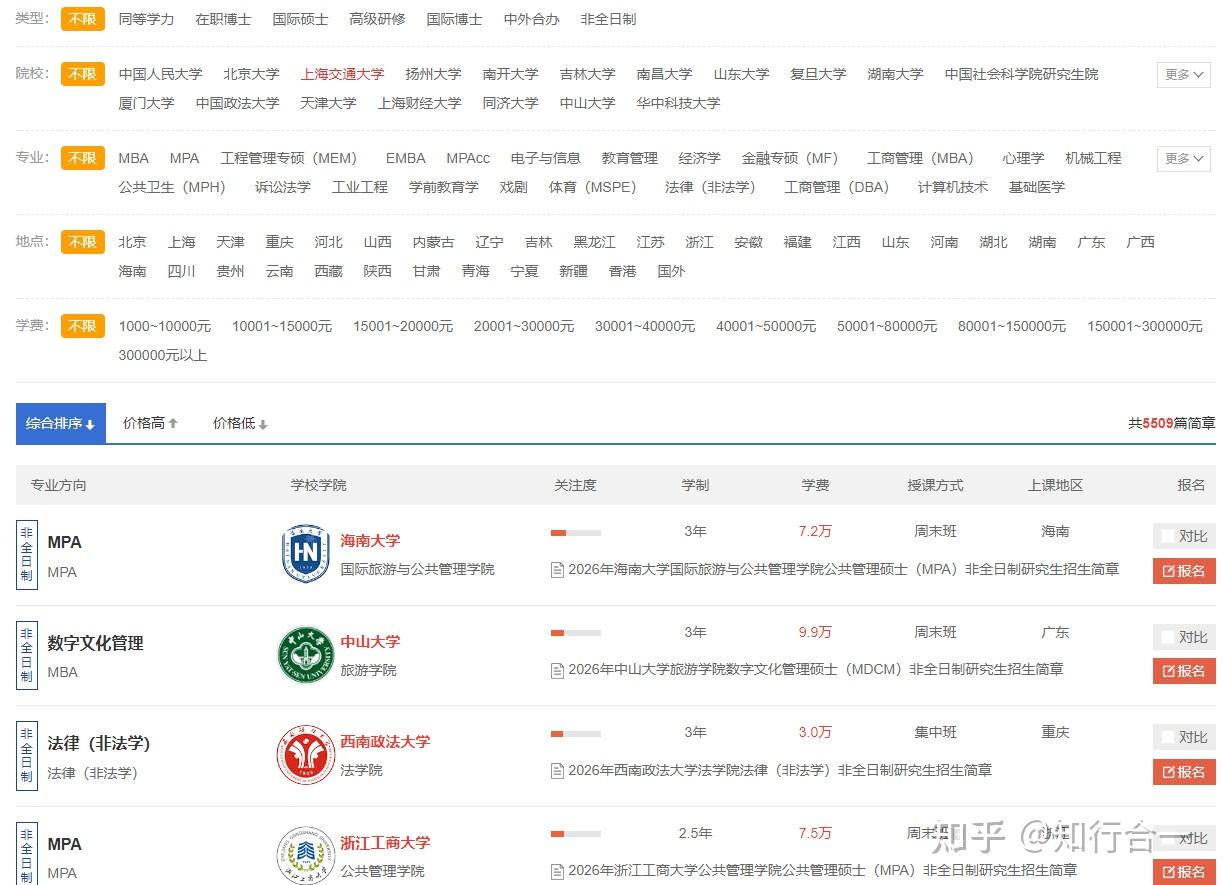Filter major by 计算机技术

[952, 187]
